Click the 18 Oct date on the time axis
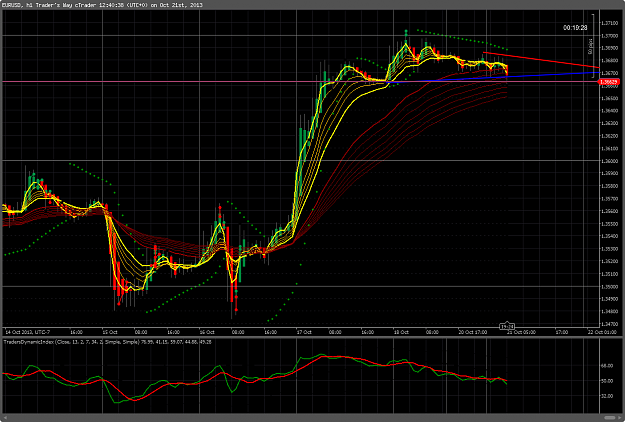625x422 pixels. [401, 332]
